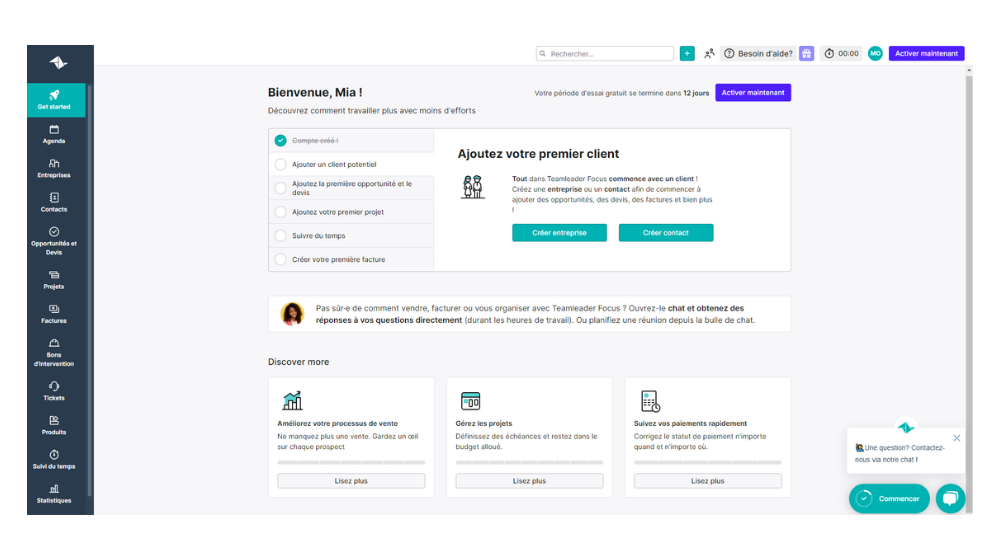Viewport: 1000px width, 560px height.
Task: Click Besoin d'aide? help button
Action: pyautogui.click(x=758, y=54)
